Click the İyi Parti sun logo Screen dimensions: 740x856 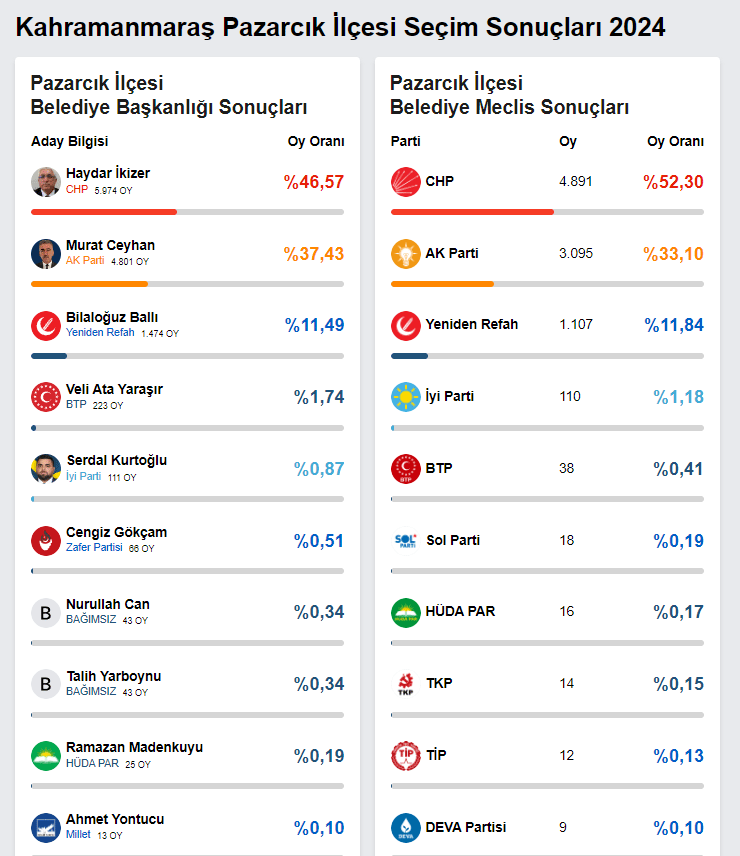pos(406,397)
